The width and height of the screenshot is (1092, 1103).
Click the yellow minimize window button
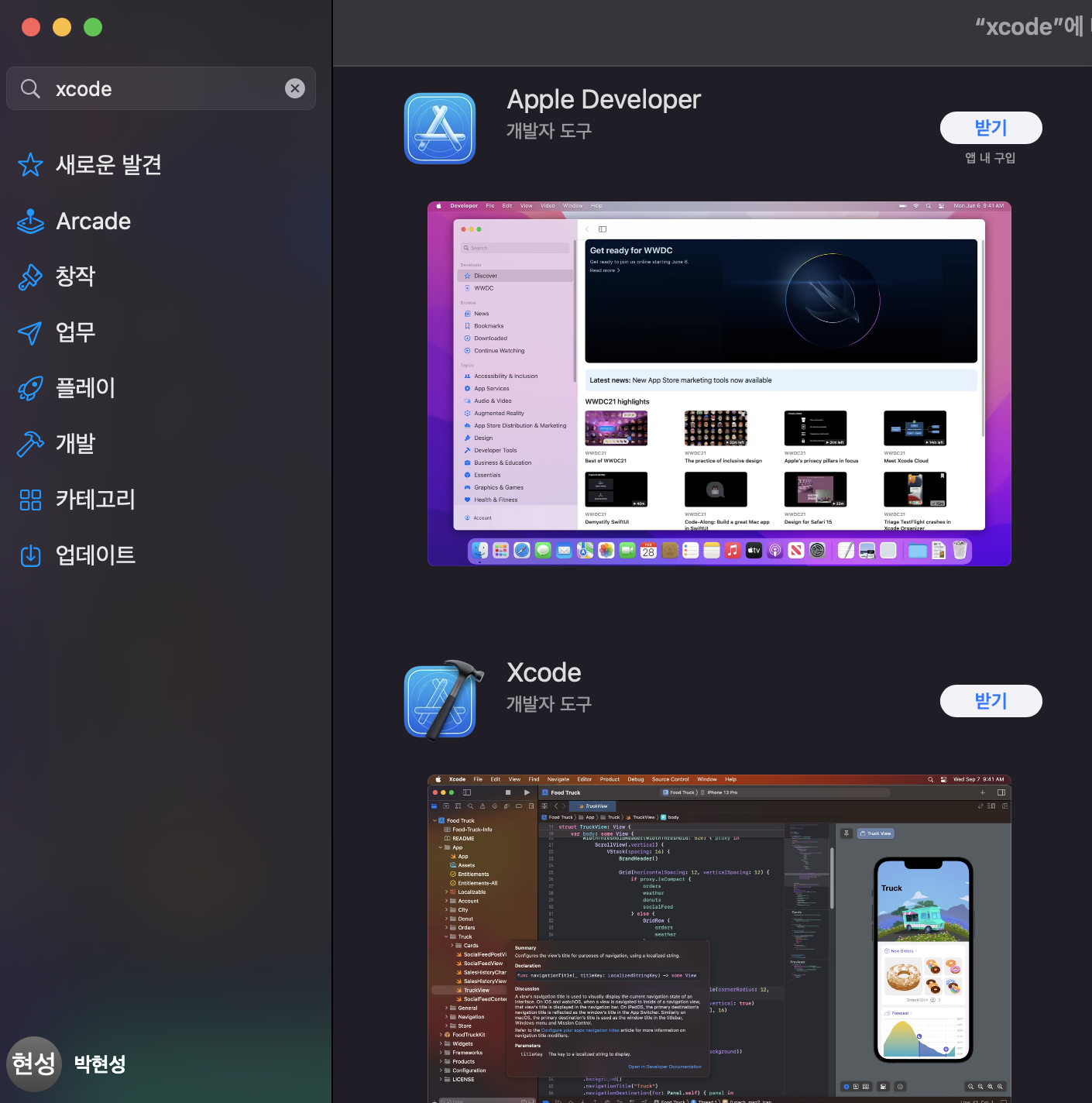tap(62, 27)
